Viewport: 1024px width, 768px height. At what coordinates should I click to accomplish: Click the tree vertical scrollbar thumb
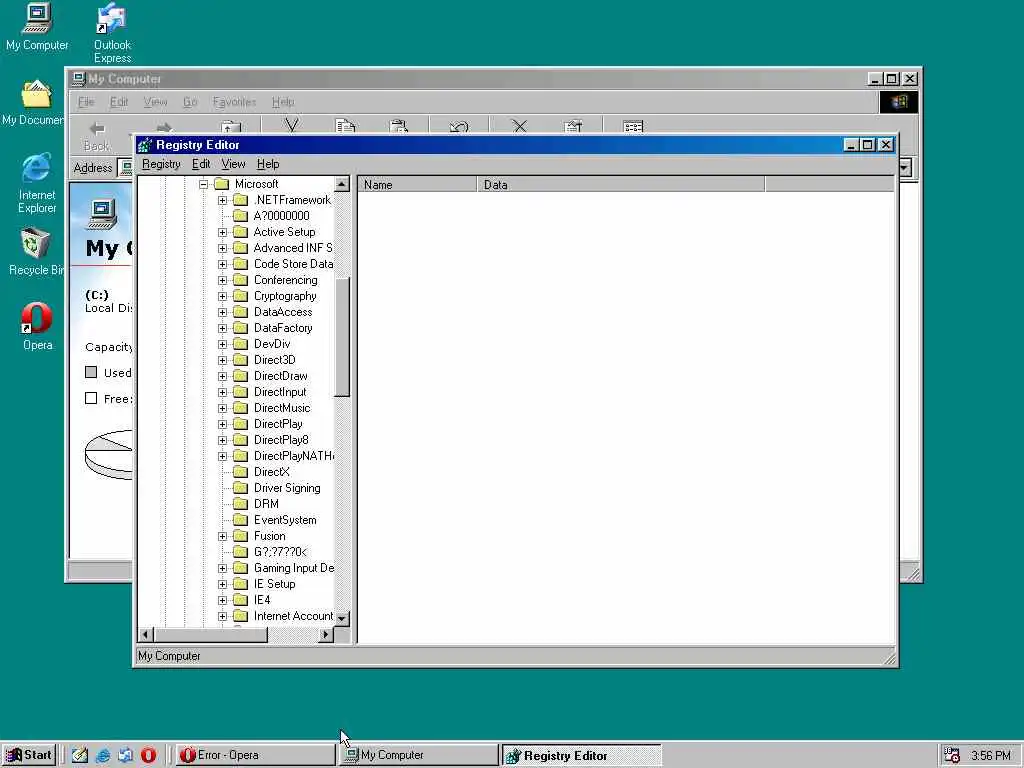(342, 336)
